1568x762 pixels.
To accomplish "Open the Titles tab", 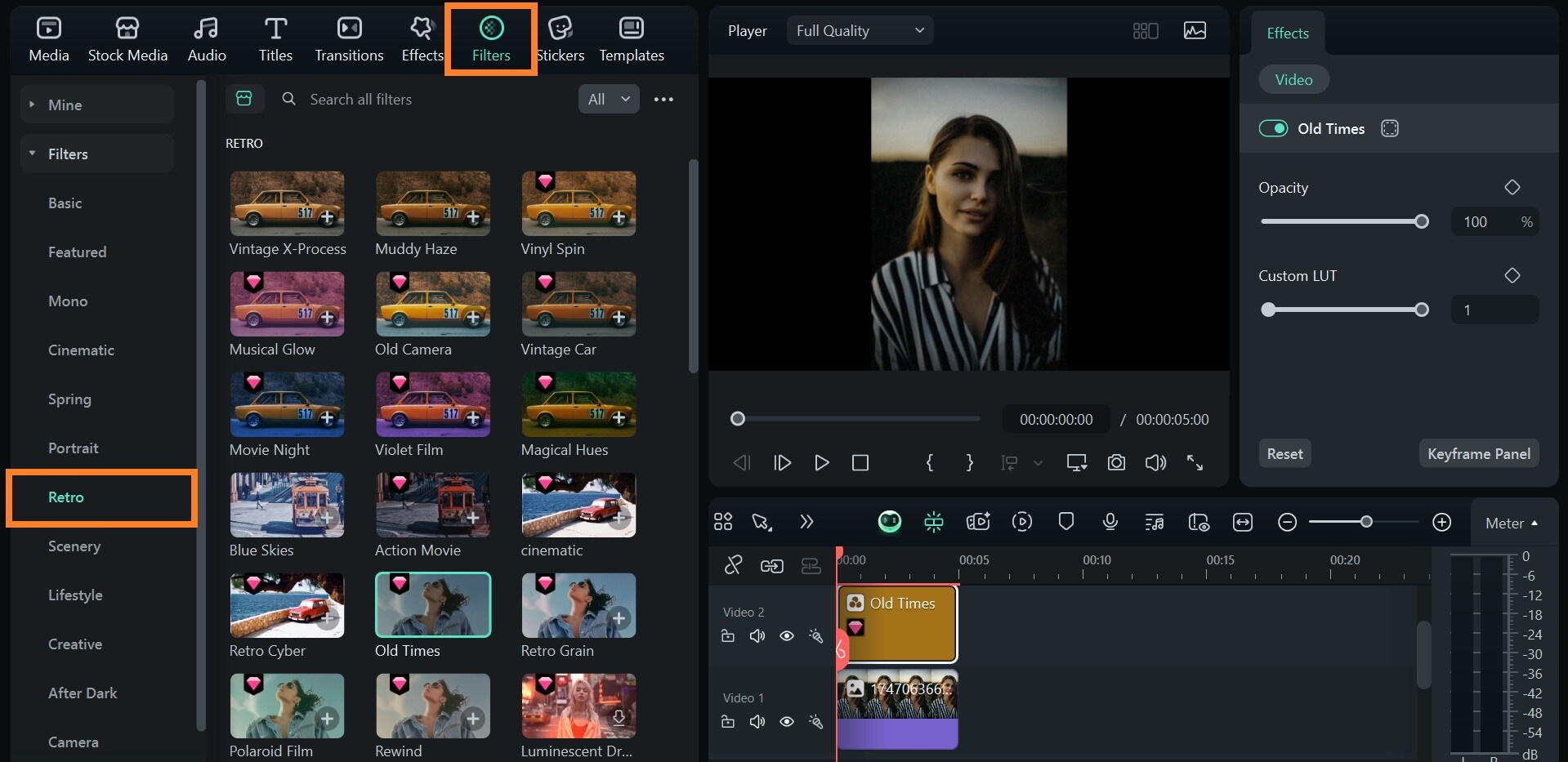I will (275, 39).
